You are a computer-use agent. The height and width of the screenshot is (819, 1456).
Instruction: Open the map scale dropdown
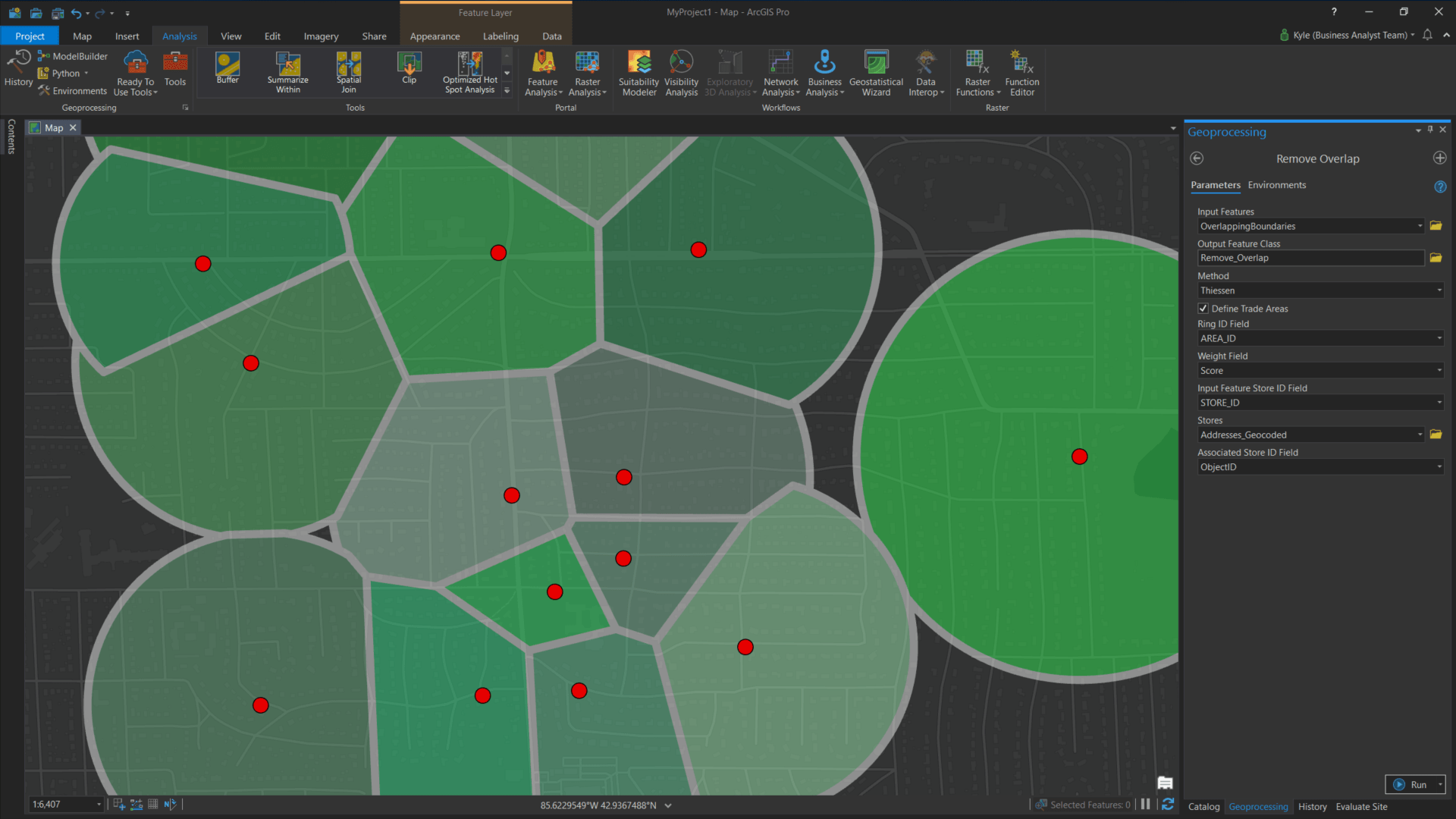coord(98,804)
